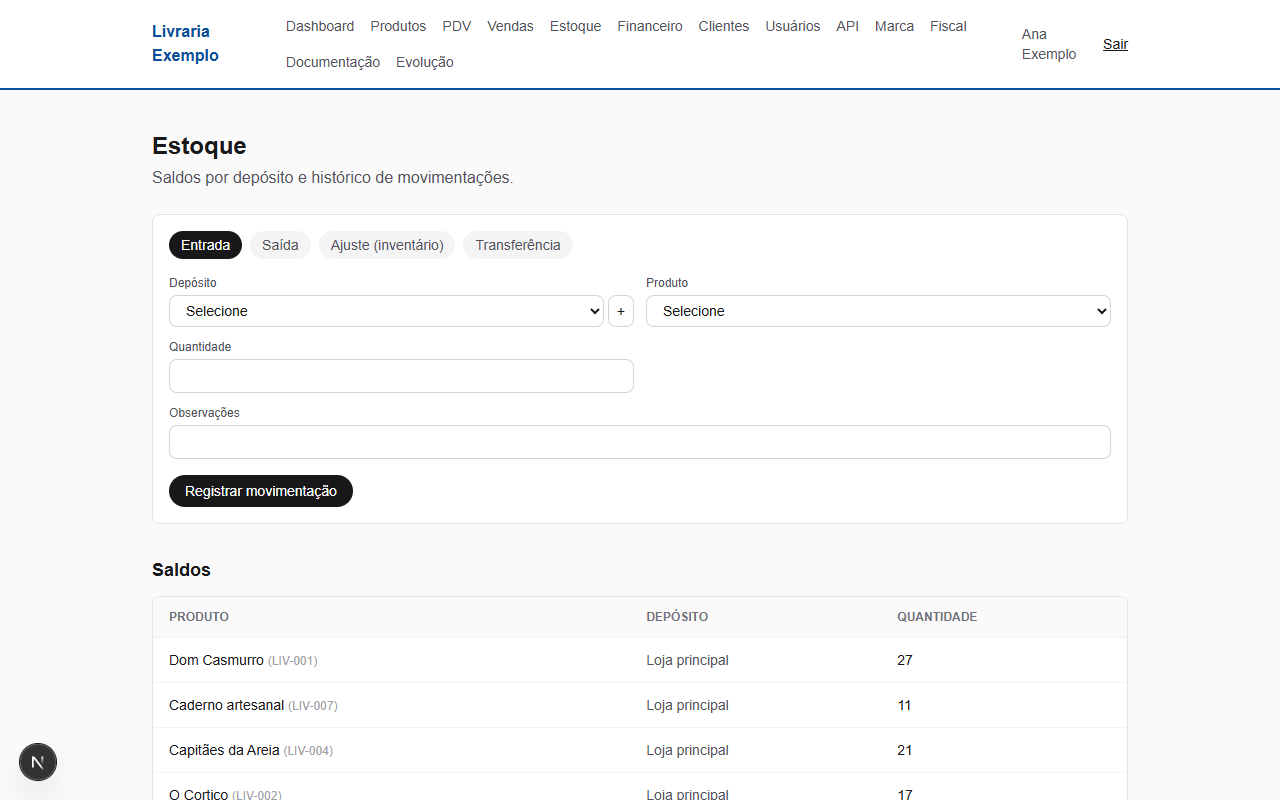Go to Financeiro section
The image size is (1280, 800).
(x=650, y=26)
